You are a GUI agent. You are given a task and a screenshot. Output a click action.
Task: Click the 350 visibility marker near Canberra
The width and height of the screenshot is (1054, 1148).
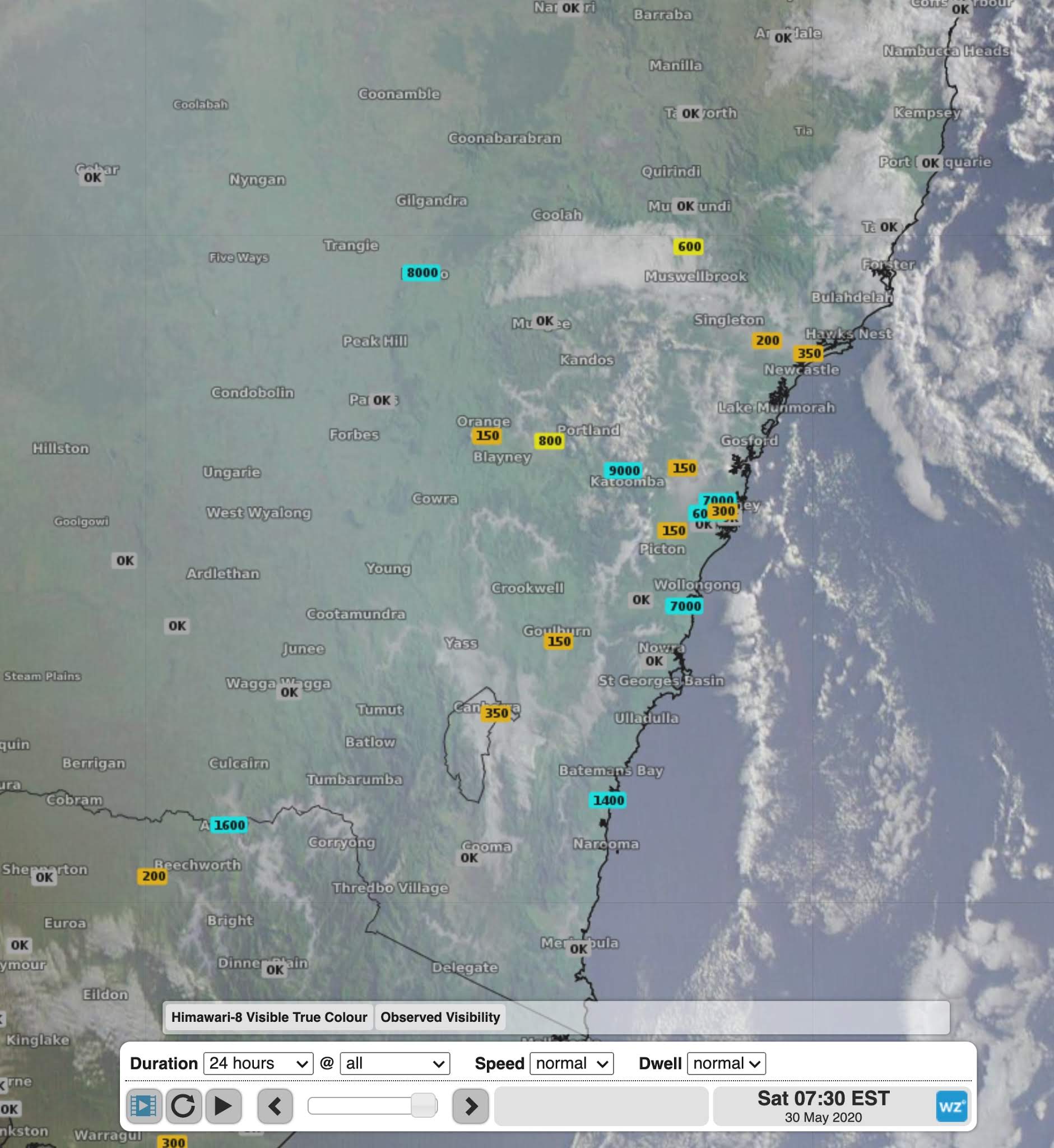pyautogui.click(x=497, y=712)
